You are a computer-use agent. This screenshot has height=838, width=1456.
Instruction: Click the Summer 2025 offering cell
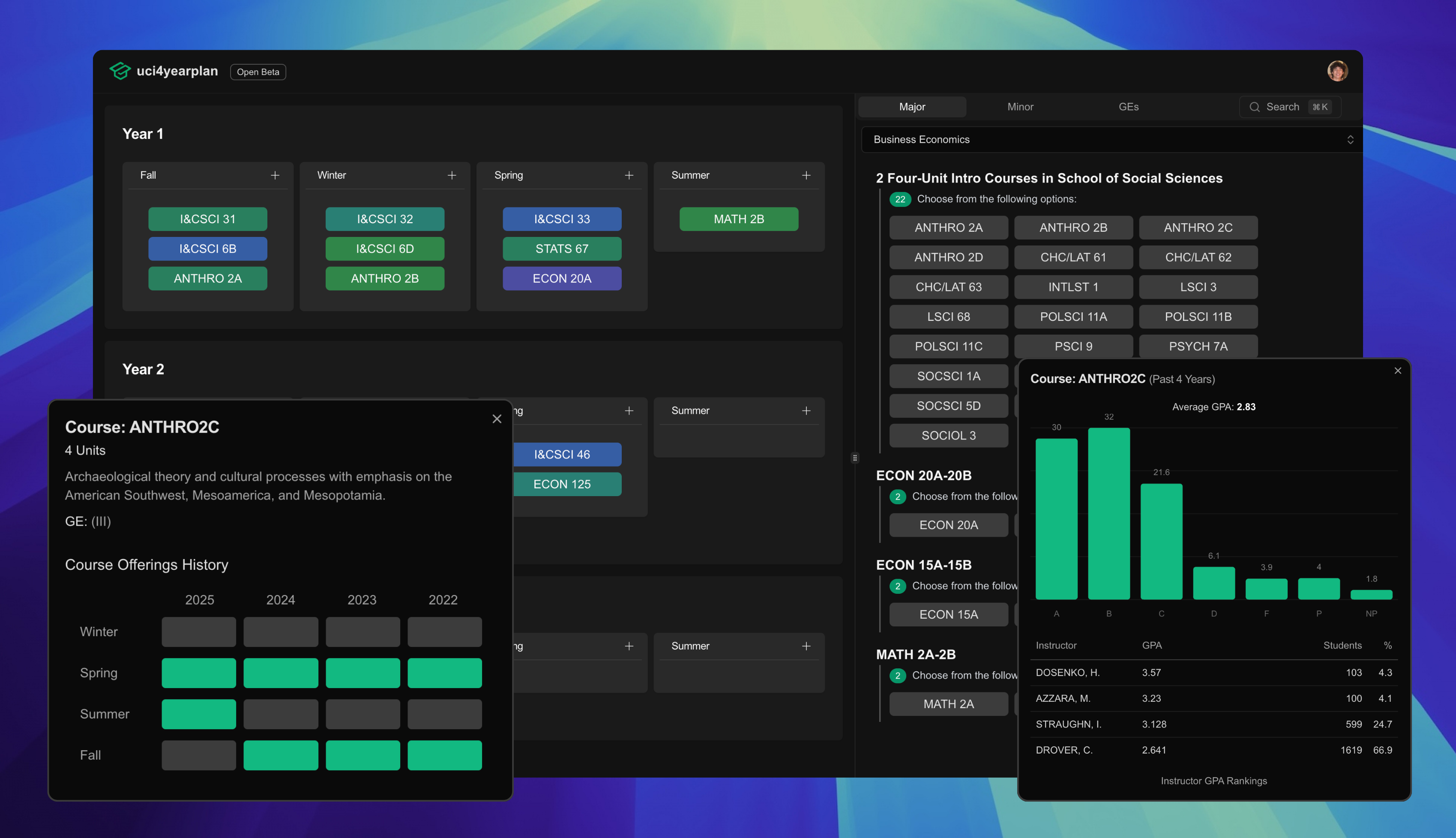pyautogui.click(x=198, y=714)
